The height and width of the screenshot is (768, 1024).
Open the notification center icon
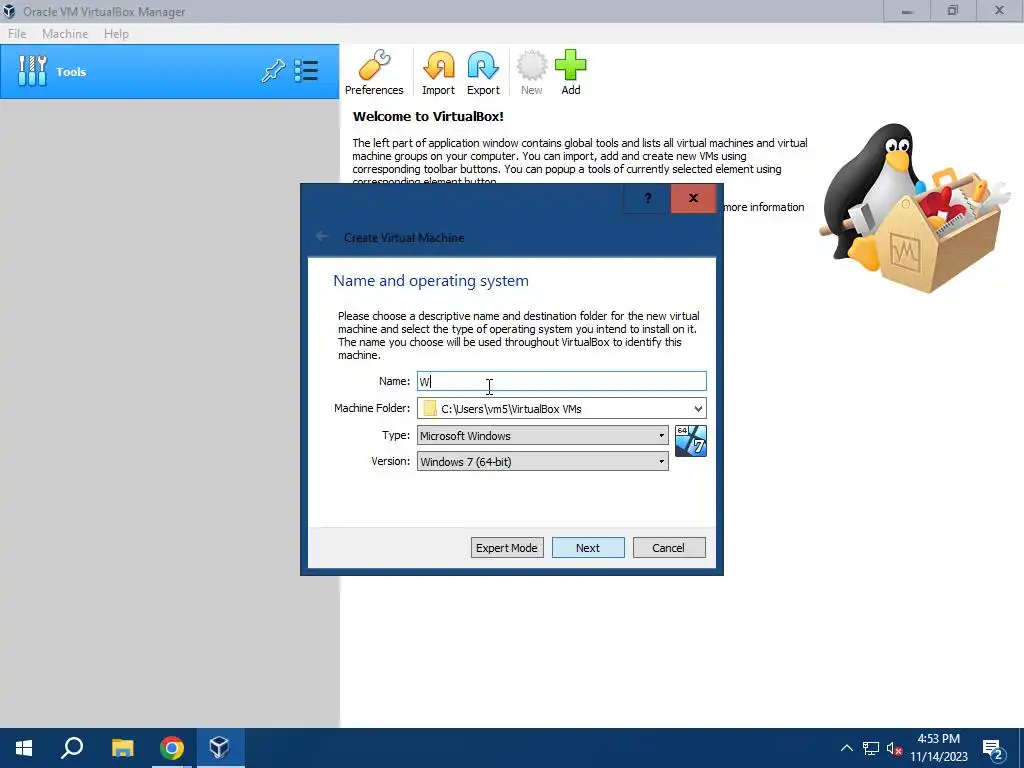[x=993, y=750]
